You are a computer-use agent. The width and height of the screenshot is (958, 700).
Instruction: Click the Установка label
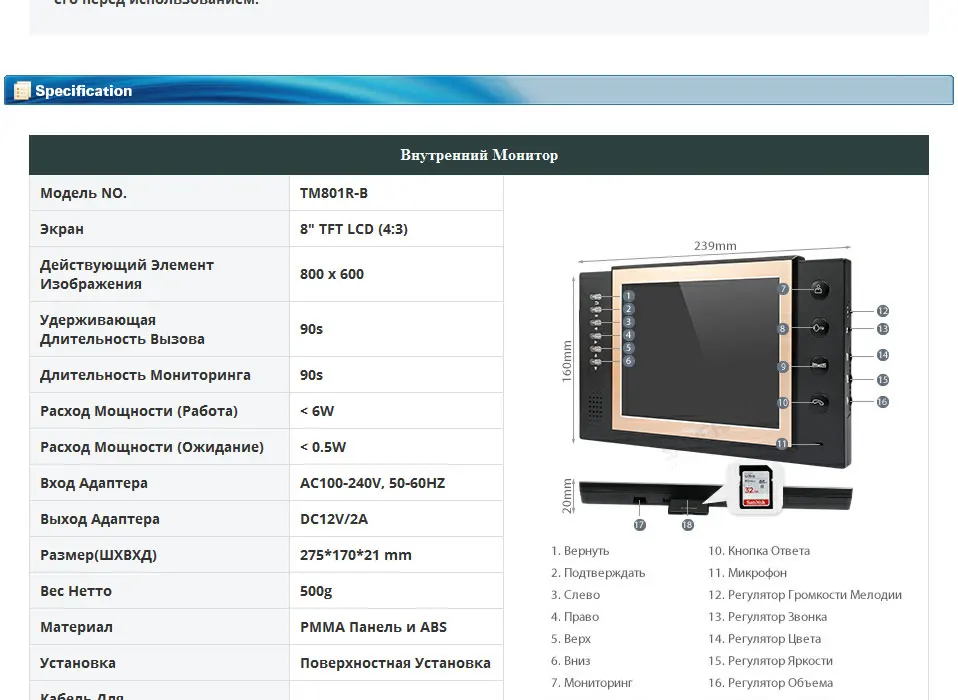pos(78,663)
